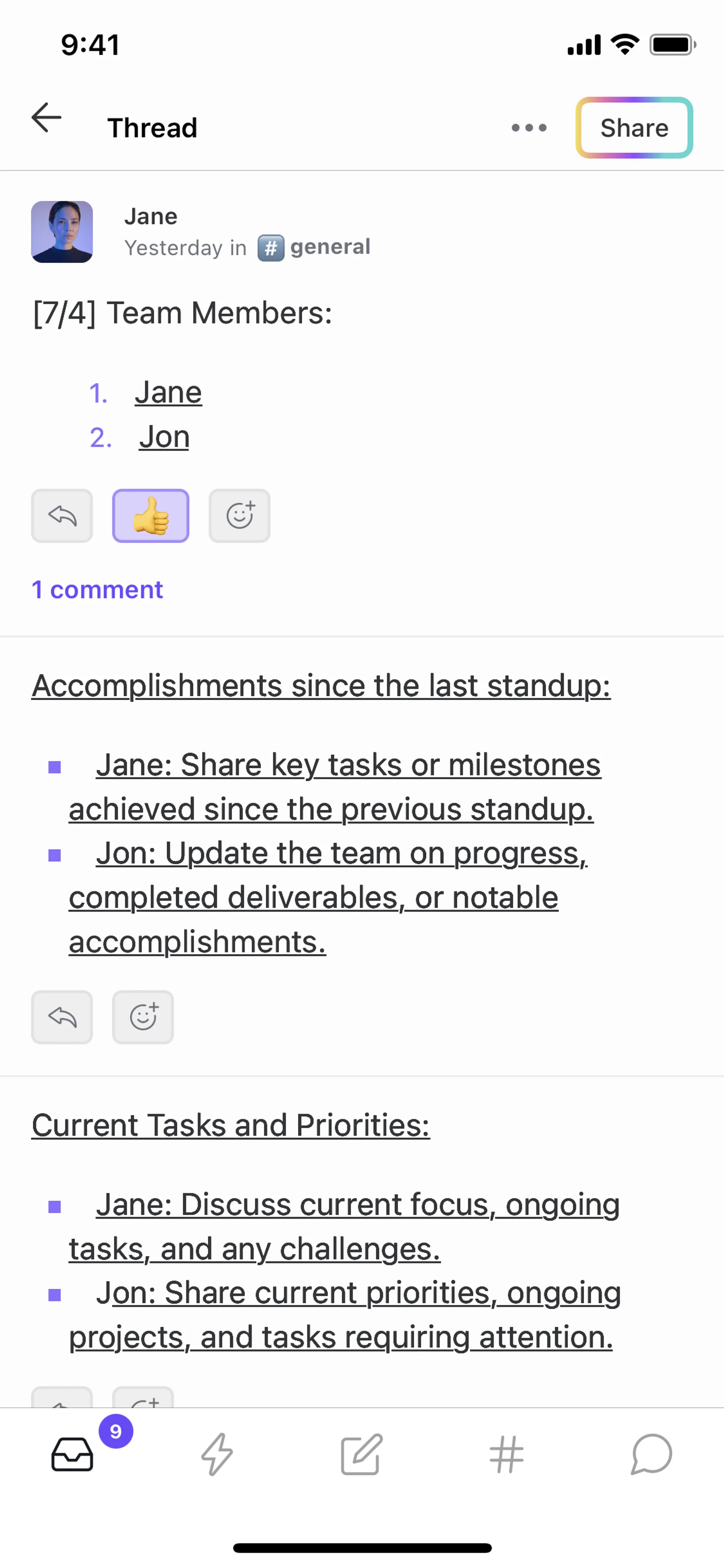Open the Inbox tab with 9 badge
Screen dimensions: 724x1568
[72, 1454]
